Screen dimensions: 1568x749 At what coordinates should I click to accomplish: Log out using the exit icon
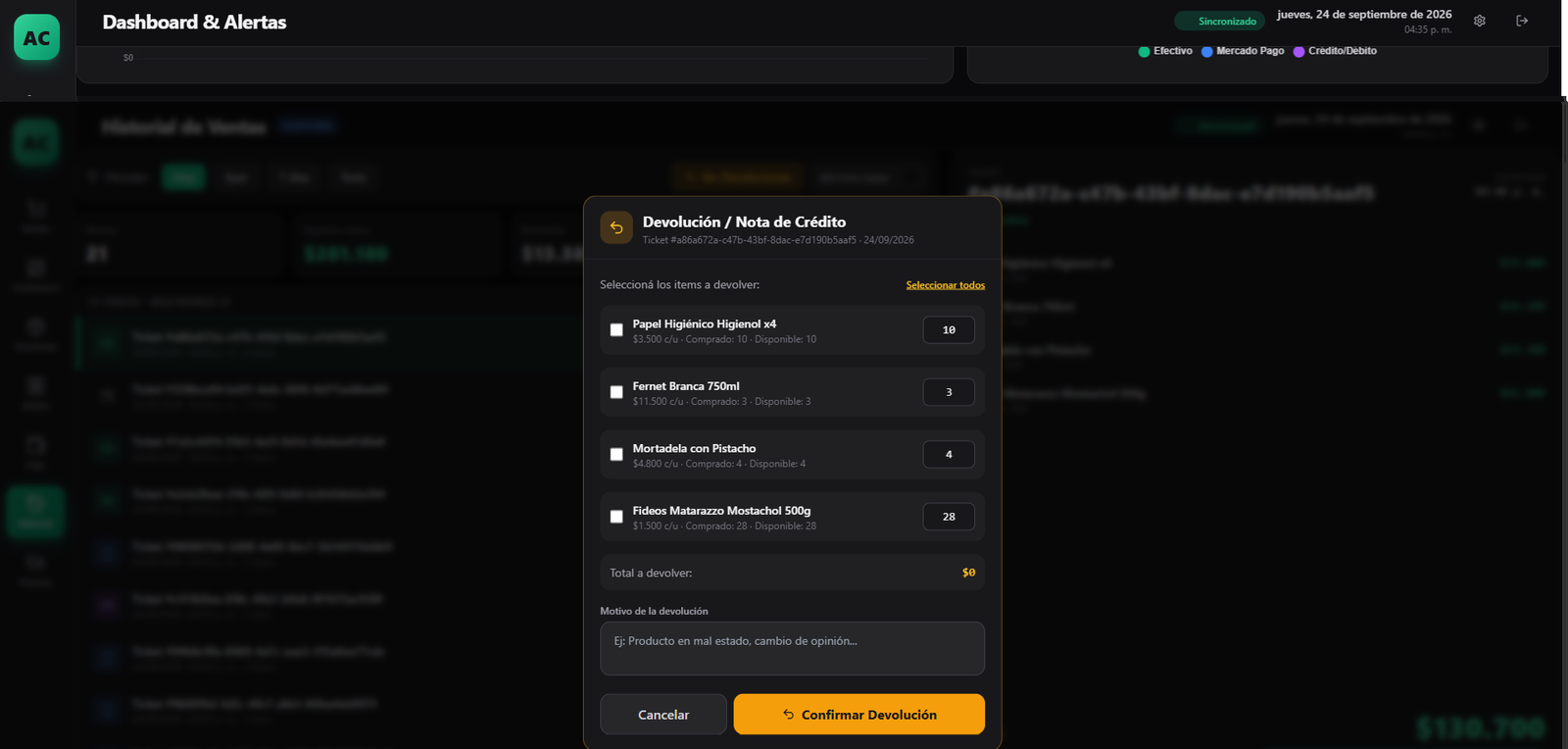point(1522,21)
